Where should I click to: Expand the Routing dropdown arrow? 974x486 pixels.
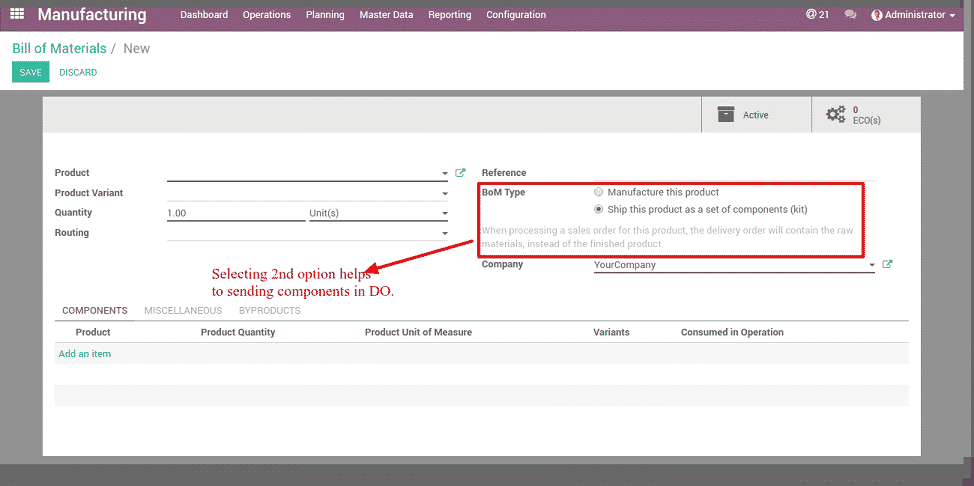[x=445, y=234]
